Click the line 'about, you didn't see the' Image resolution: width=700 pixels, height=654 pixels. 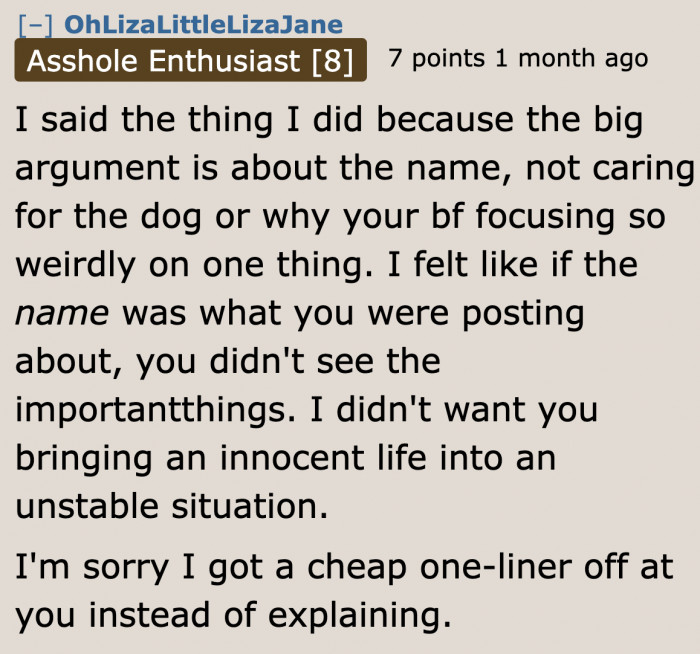[x=227, y=360]
